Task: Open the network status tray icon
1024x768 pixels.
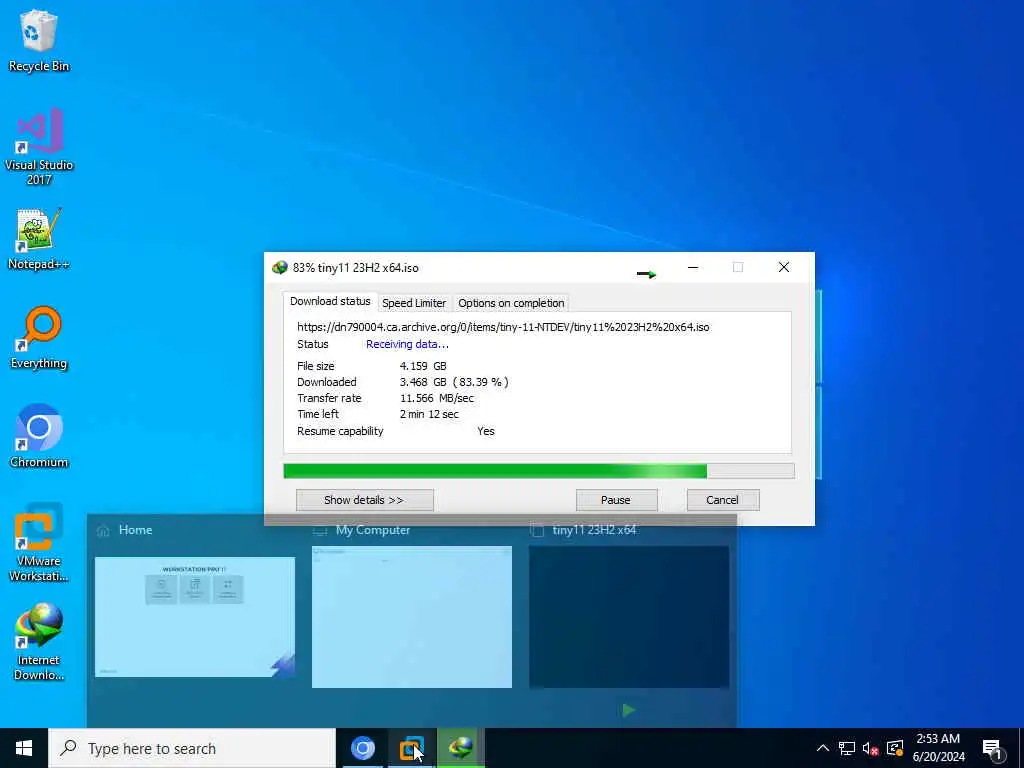Action: [847, 748]
